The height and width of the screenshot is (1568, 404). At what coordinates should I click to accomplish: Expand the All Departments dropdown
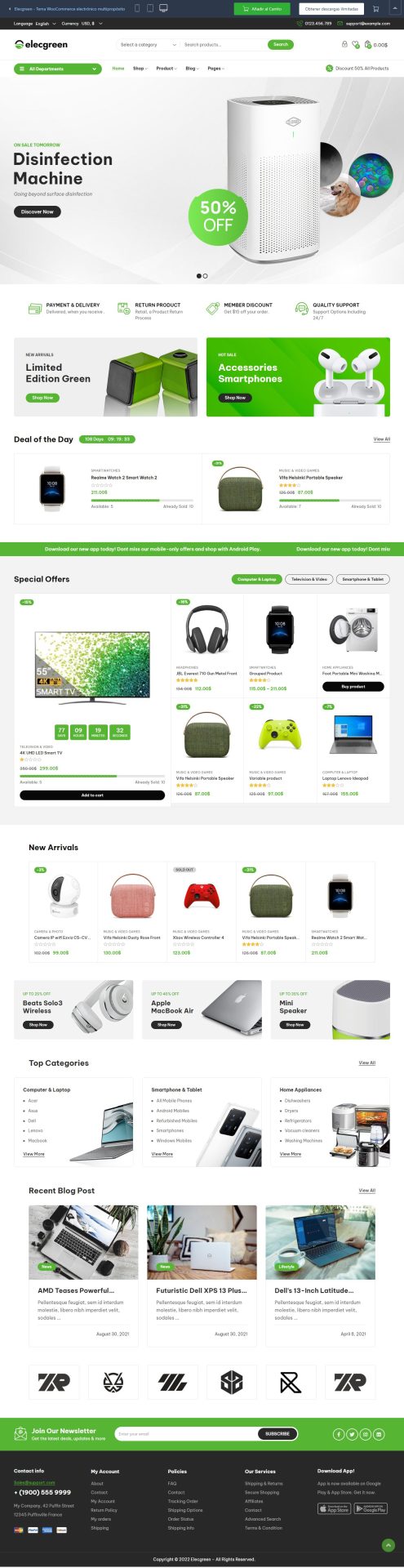[x=57, y=69]
